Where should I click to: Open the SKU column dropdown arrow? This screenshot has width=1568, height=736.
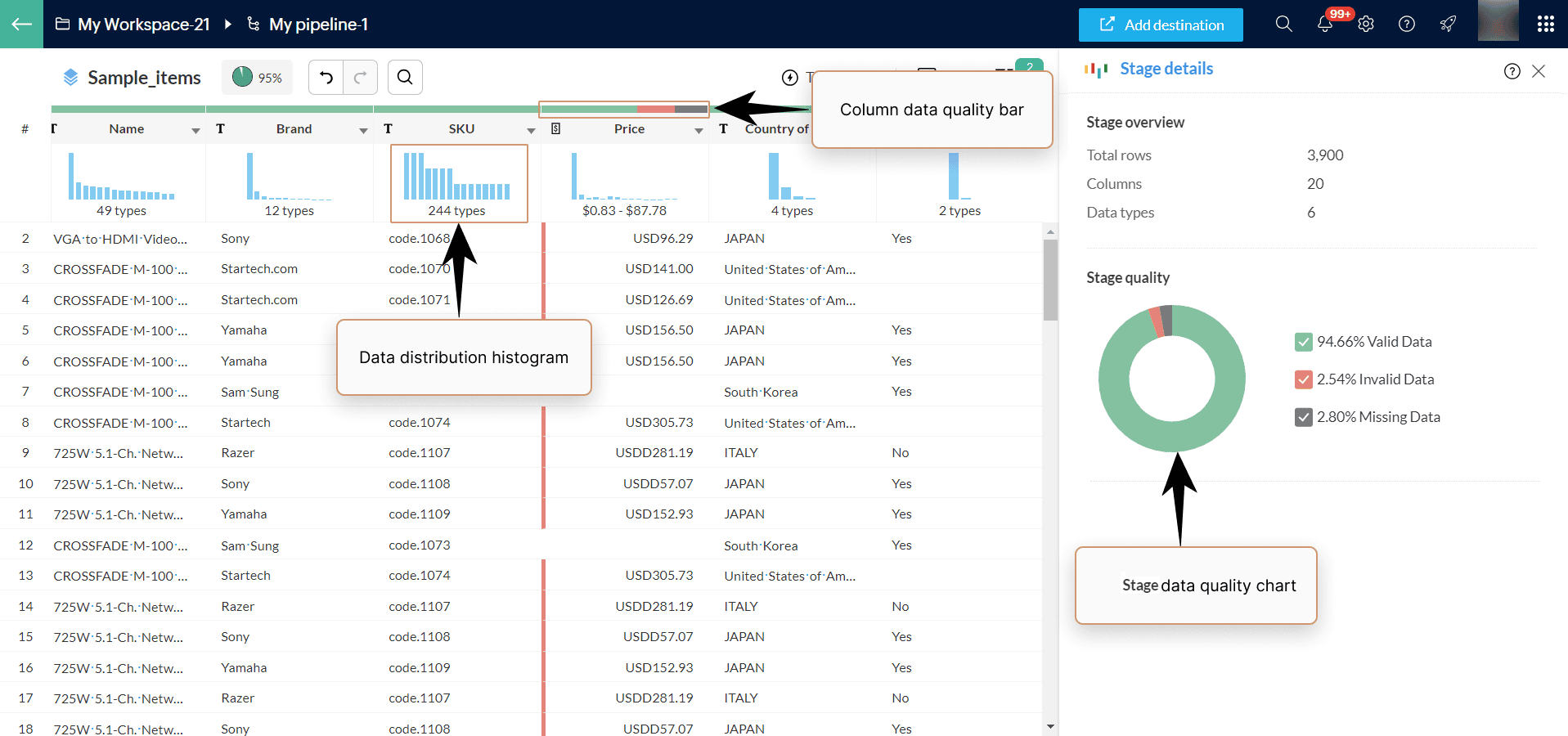coord(531,131)
